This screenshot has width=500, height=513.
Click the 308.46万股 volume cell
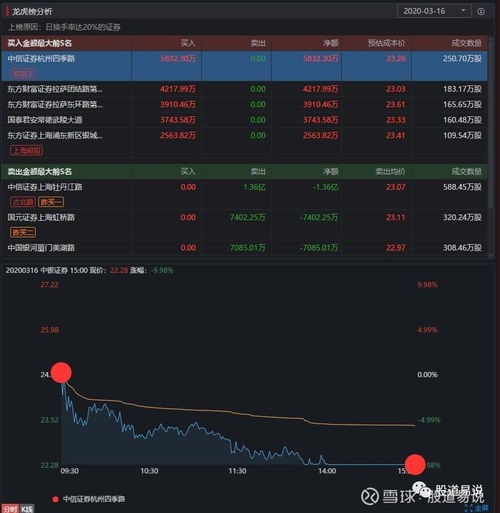[462, 248]
